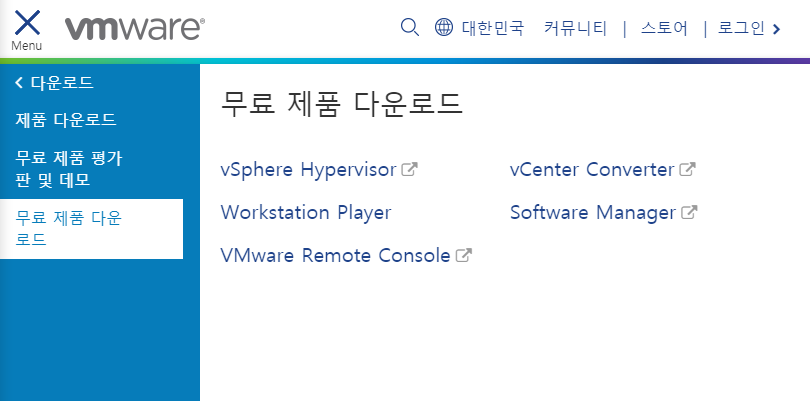Open the vCenter Converter link
The width and height of the screenshot is (810, 401).
coord(592,169)
